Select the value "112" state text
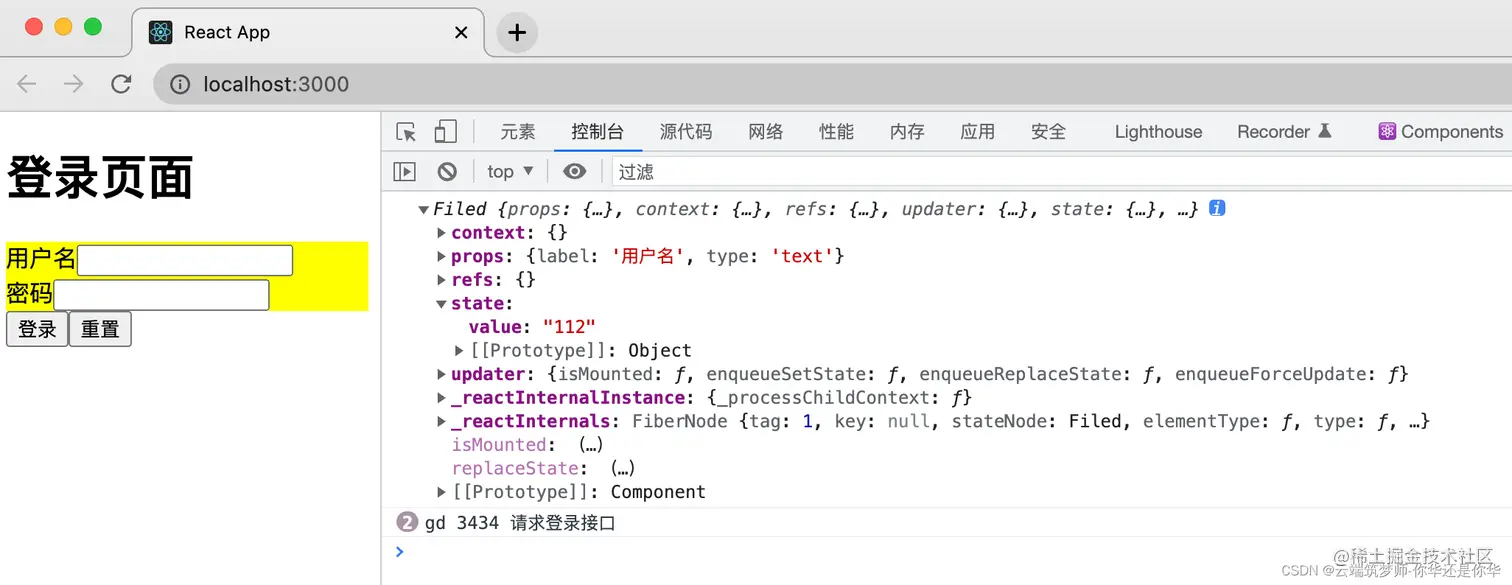The image size is (1512, 585). click(x=569, y=327)
